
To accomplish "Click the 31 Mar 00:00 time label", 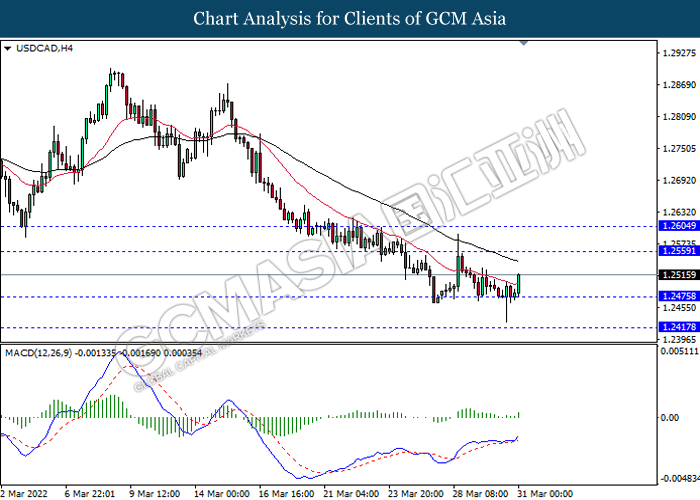I will 546,493.
